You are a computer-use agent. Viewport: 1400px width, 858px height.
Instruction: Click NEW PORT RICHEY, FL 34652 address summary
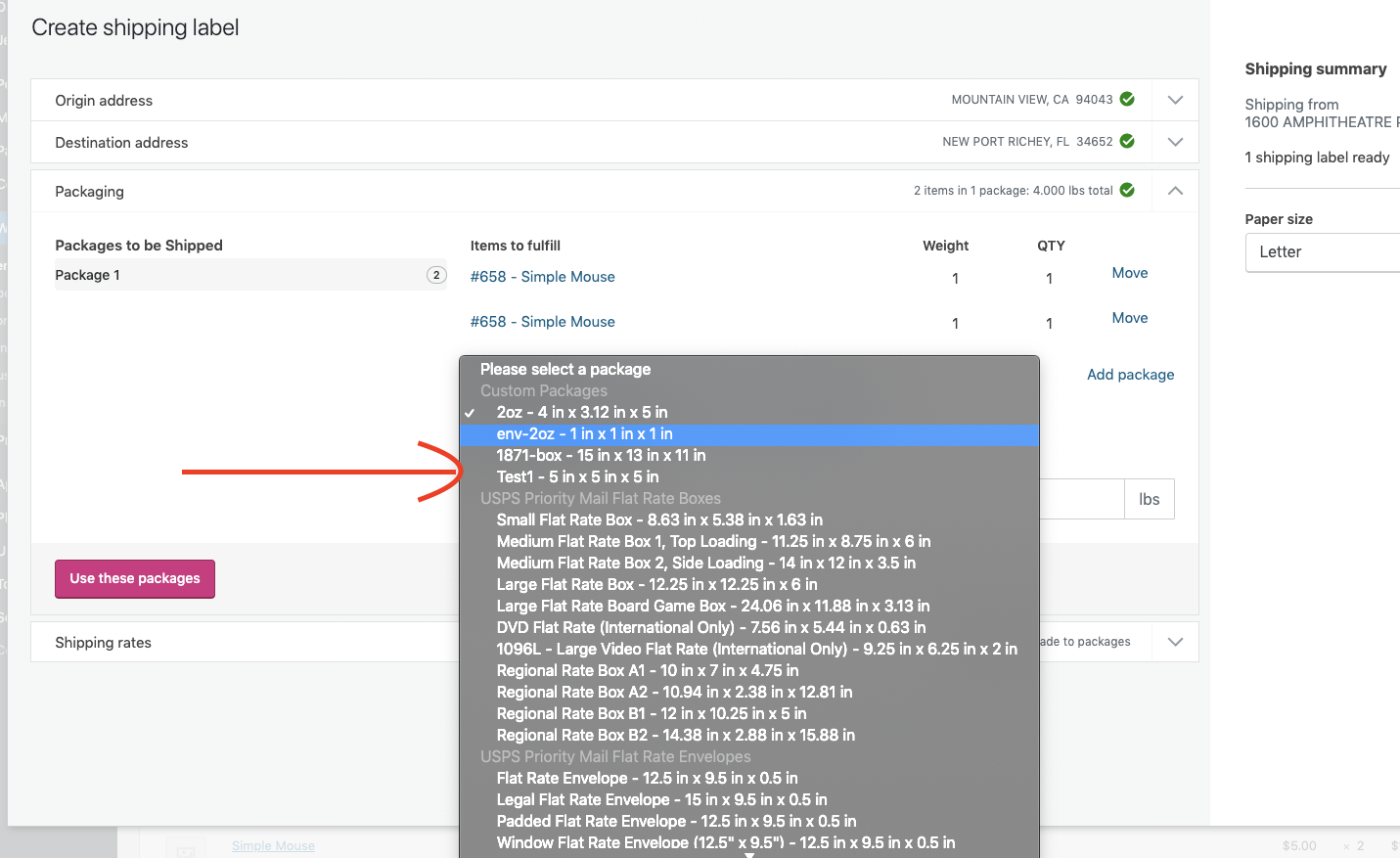(x=1027, y=142)
